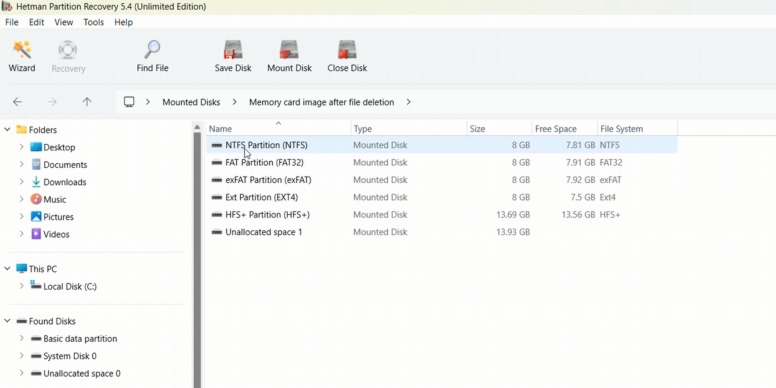The width and height of the screenshot is (776, 388).
Task: Click the Ext Partition disk icon
Action: tap(216, 197)
